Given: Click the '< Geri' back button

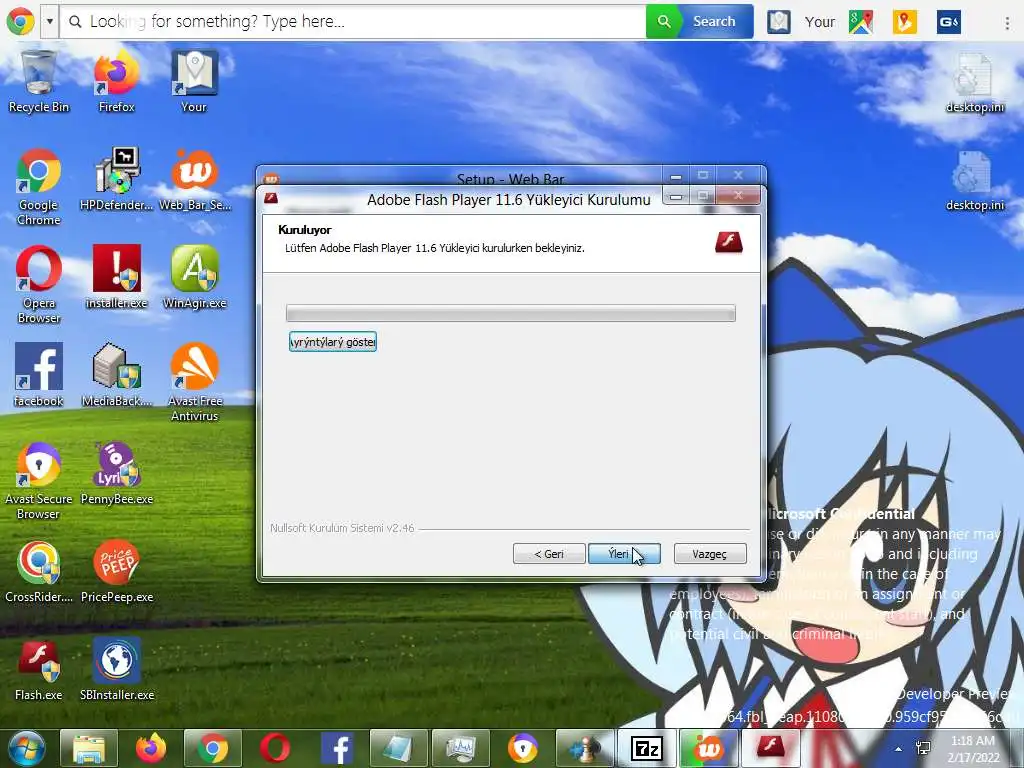Looking at the screenshot, I should pos(549,554).
